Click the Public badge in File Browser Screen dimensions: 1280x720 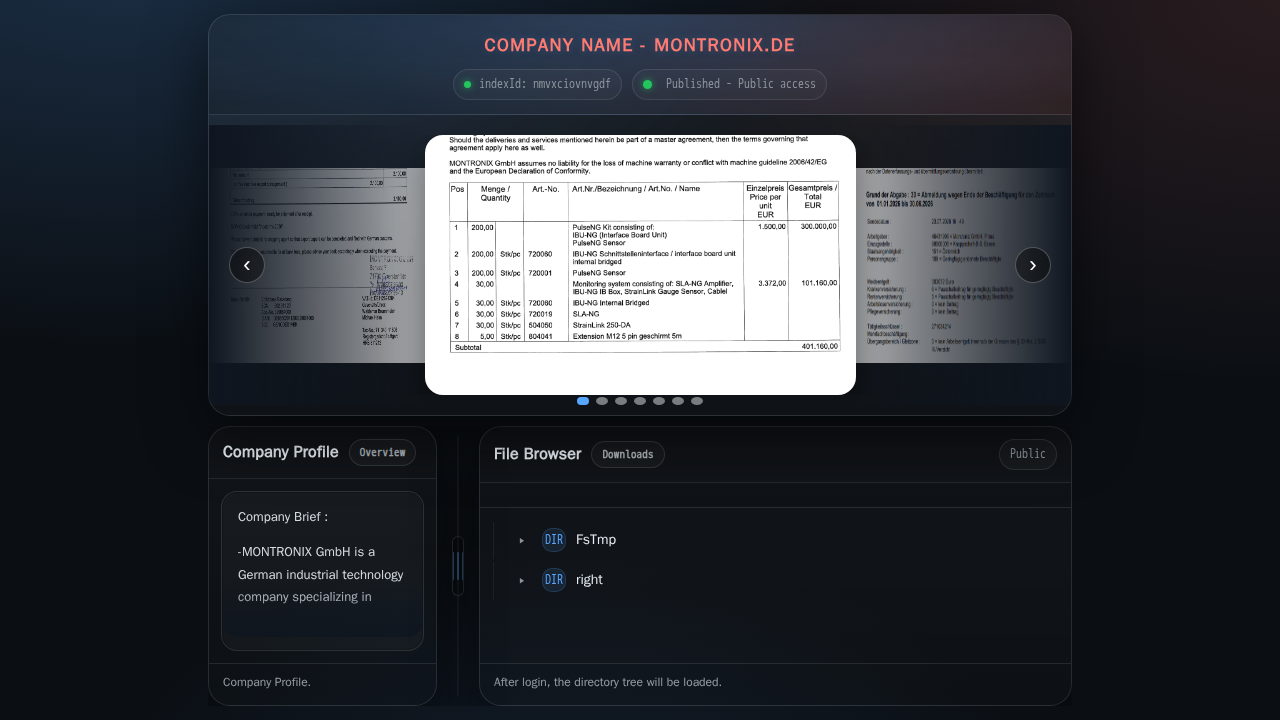click(x=1028, y=455)
